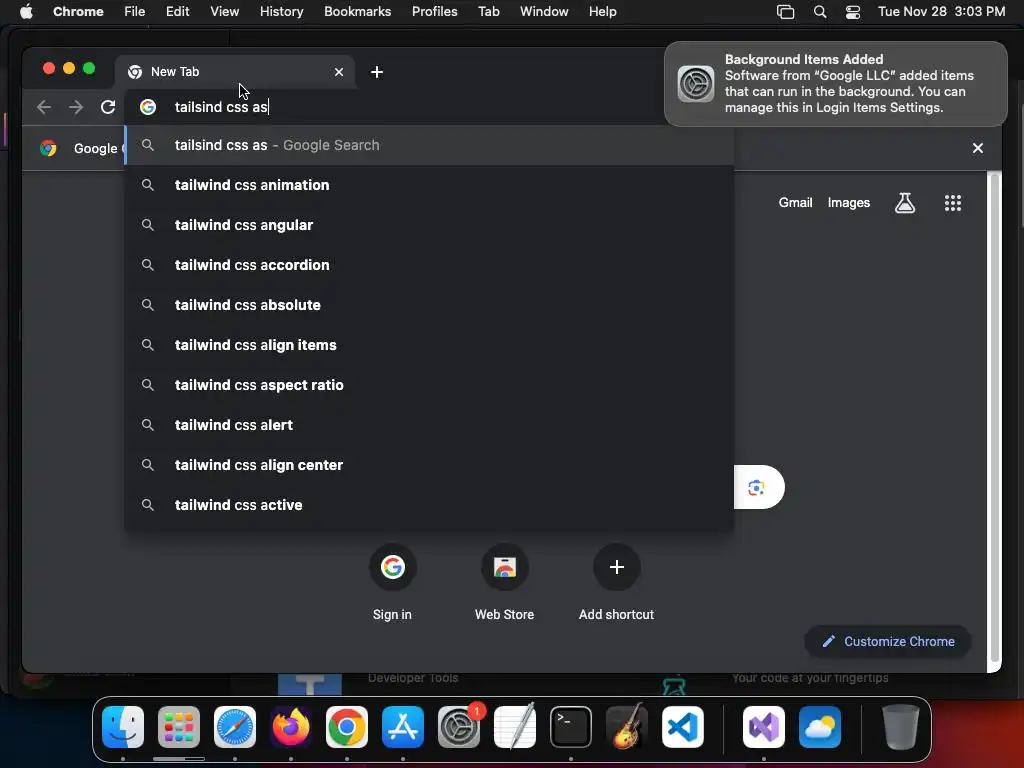Choose suggestion 'tailwind css angular'
Image resolution: width=1024 pixels, height=768 pixels.
430,225
